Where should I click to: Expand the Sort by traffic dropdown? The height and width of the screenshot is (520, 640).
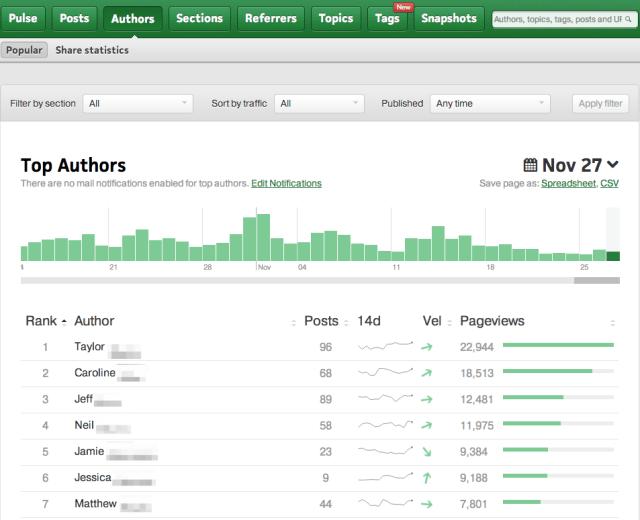click(x=319, y=103)
